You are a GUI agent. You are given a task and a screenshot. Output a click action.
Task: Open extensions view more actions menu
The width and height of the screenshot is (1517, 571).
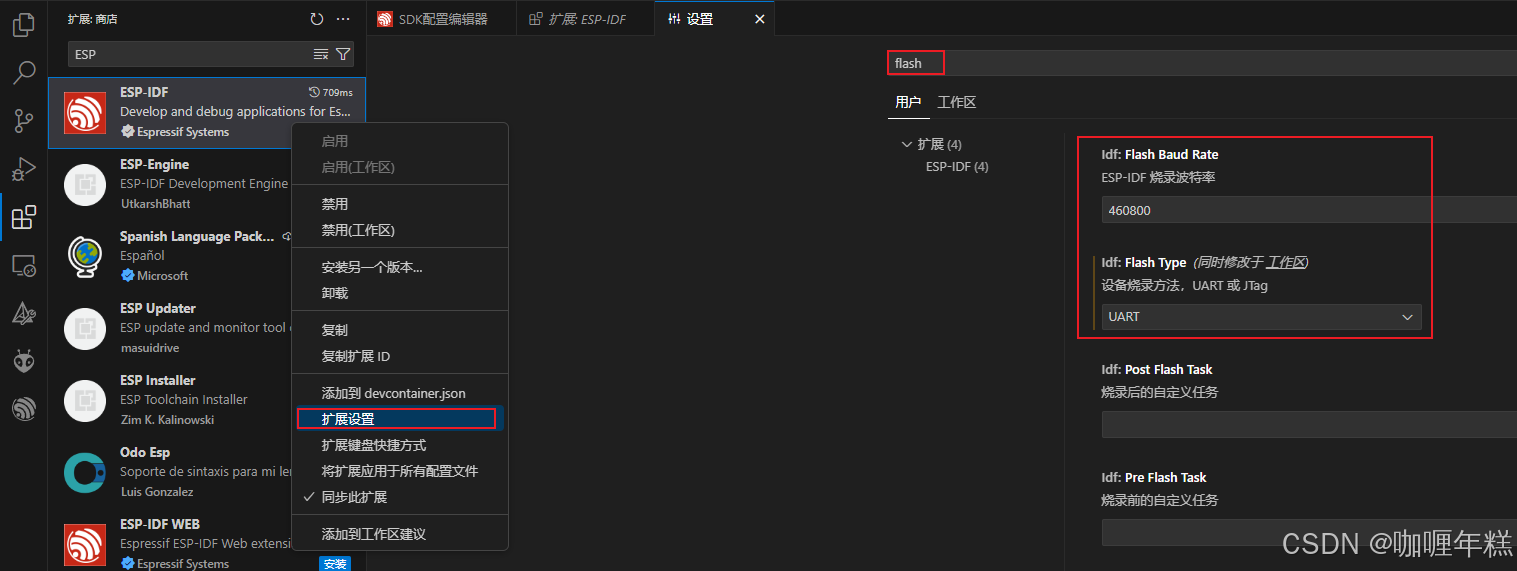tap(343, 19)
